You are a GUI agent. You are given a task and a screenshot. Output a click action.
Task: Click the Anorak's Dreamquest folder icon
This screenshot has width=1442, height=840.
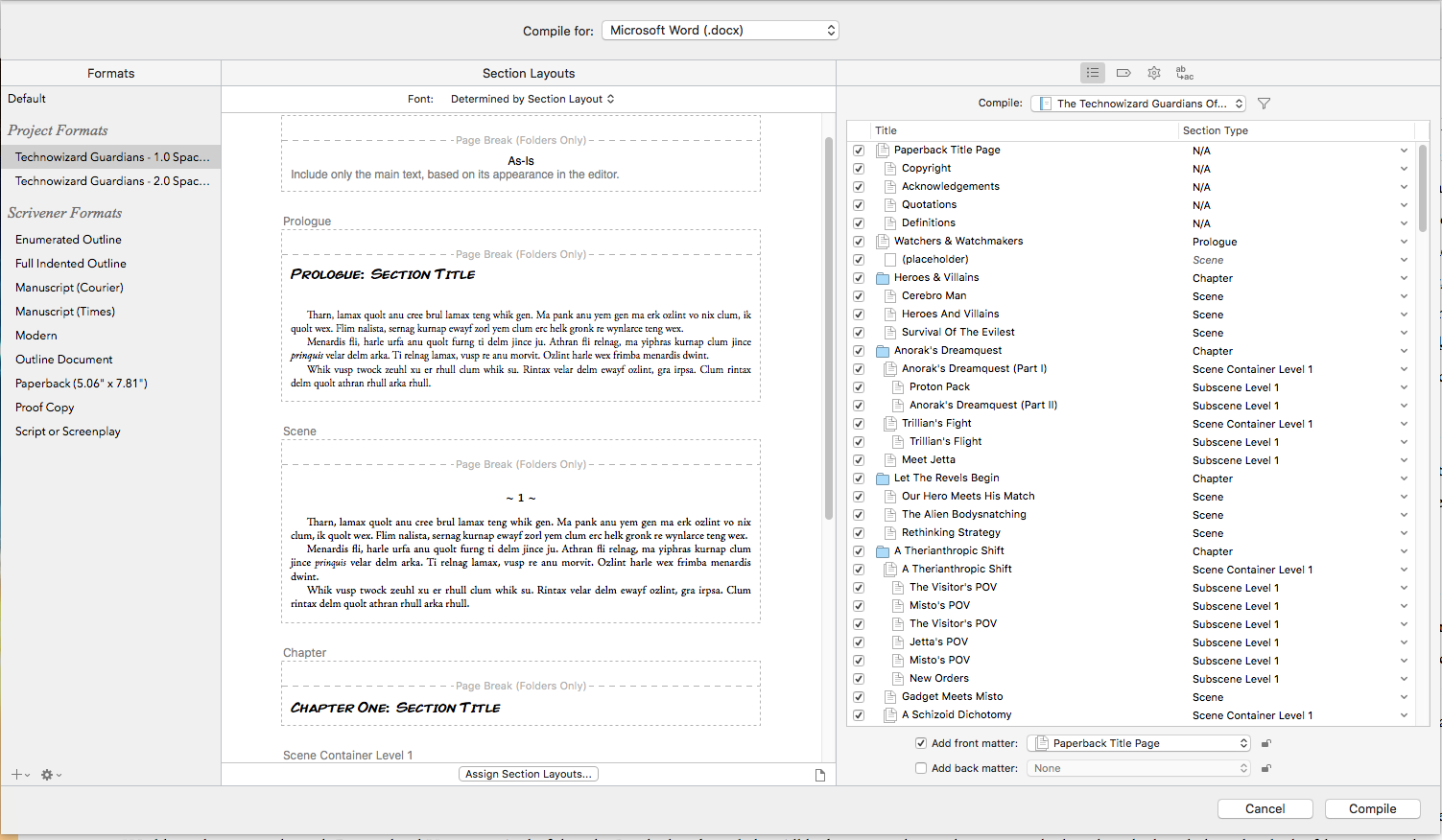(883, 351)
